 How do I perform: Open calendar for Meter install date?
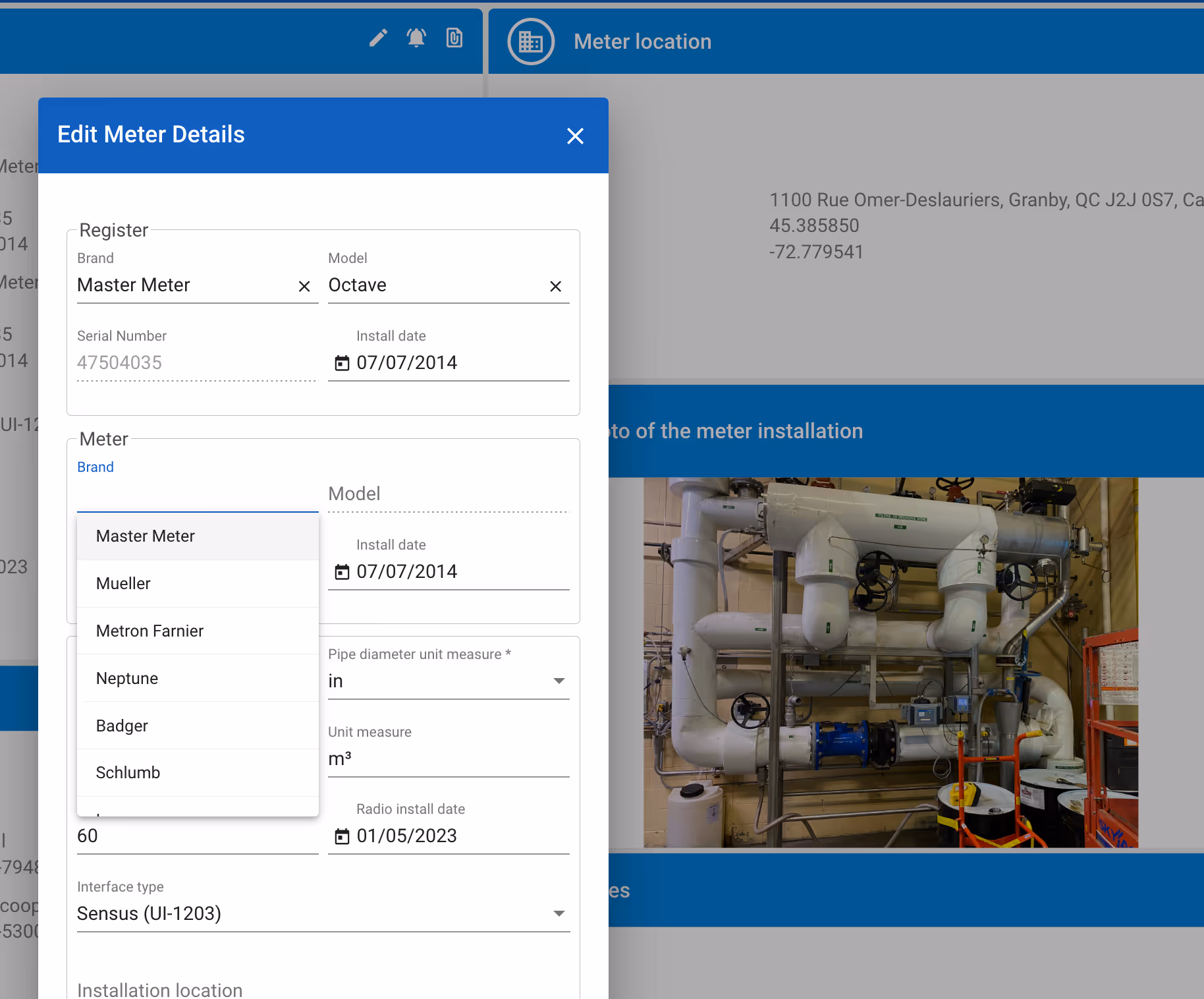click(x=342, y=572)
